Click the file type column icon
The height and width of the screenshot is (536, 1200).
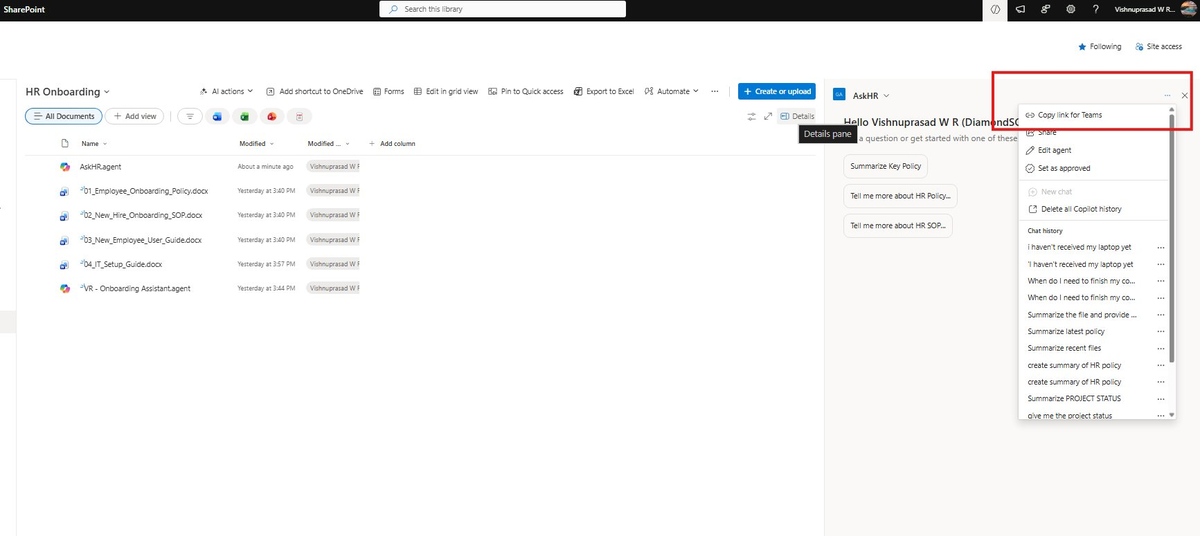pos(63,144)
